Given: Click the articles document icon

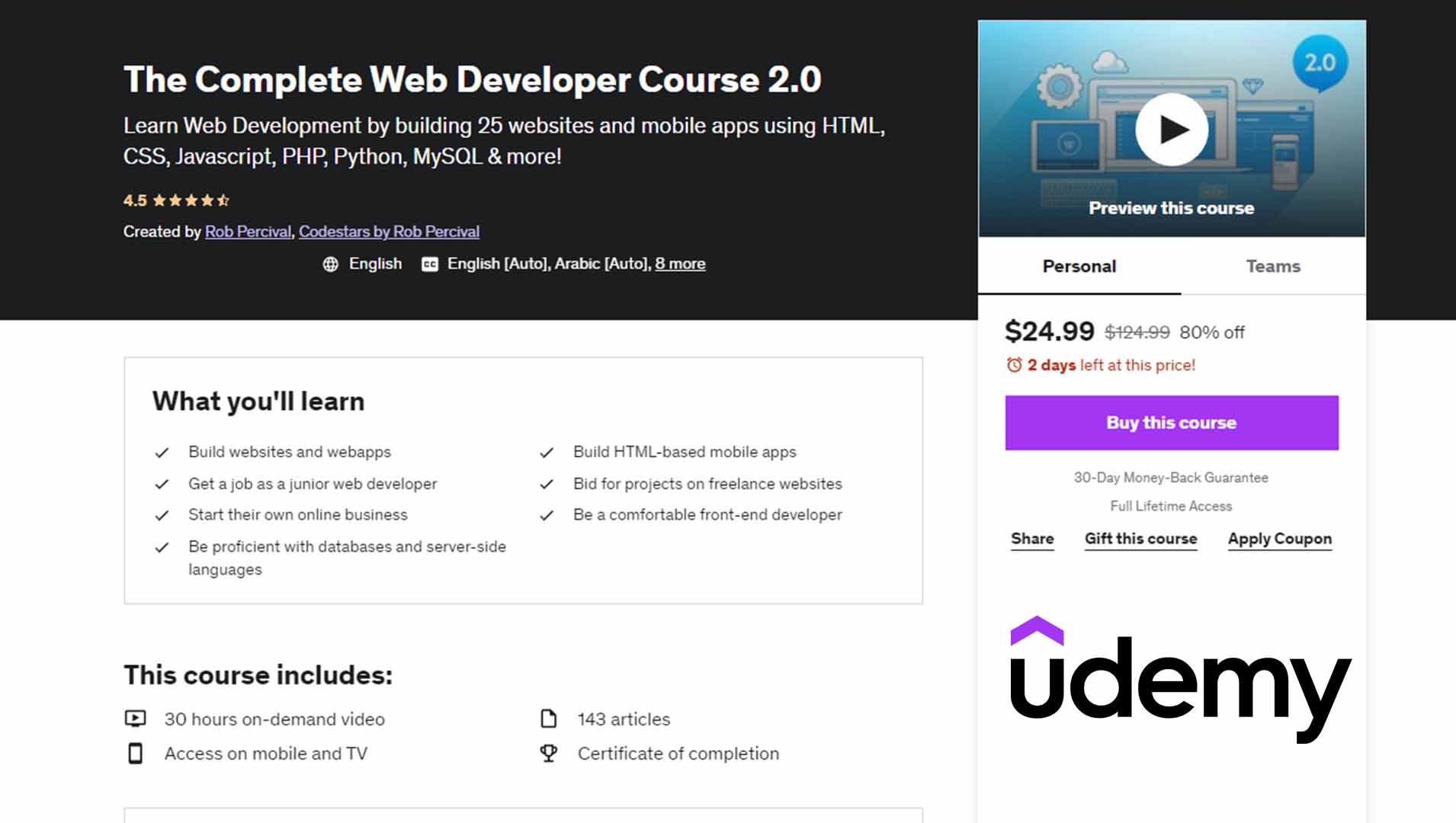Looking at the screenshot, I should [x=548, y=719].
